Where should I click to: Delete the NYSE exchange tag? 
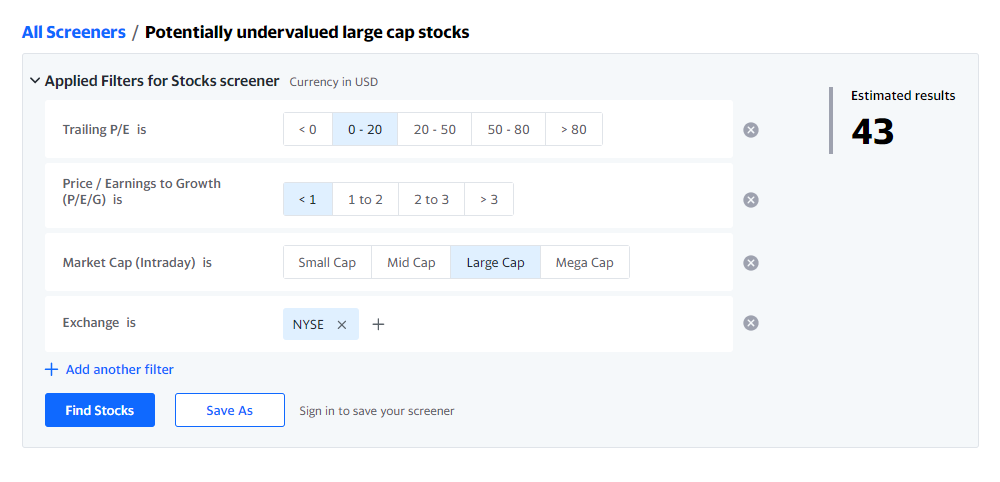point(341,325)
